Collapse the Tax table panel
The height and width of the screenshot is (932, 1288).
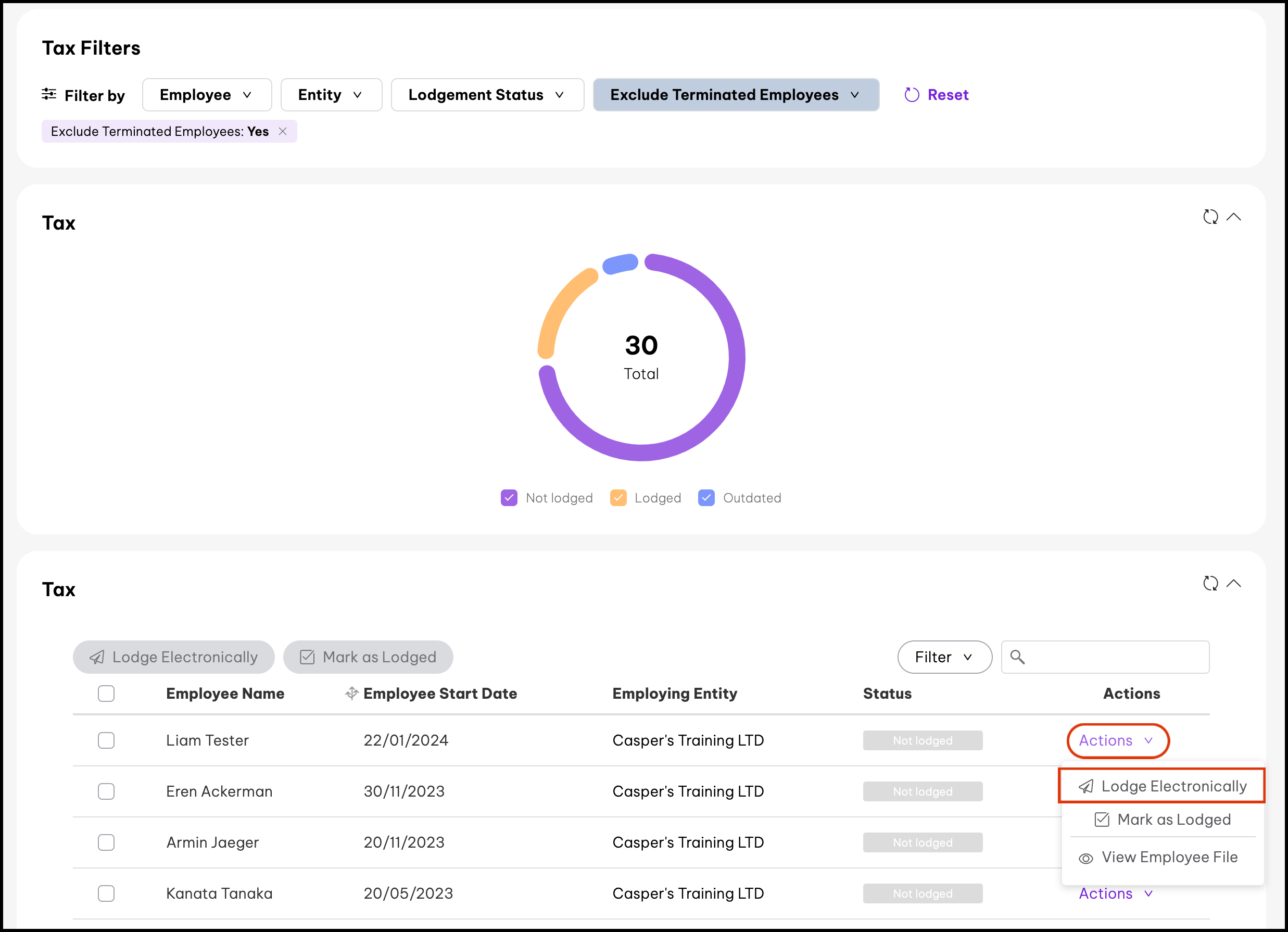(1234, 583)
